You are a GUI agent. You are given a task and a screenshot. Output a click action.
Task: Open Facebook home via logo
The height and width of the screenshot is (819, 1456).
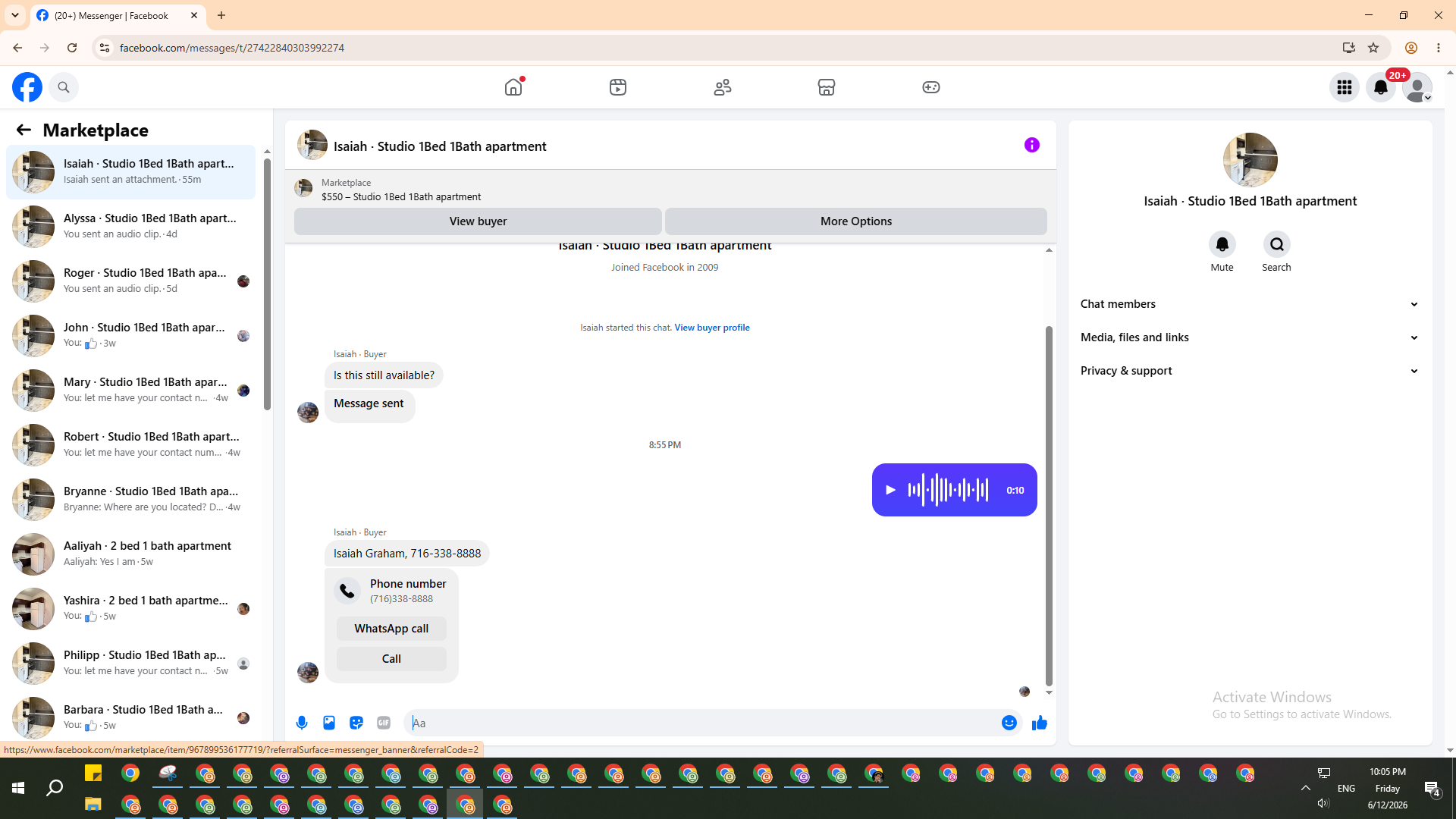(x=27, y=87)
